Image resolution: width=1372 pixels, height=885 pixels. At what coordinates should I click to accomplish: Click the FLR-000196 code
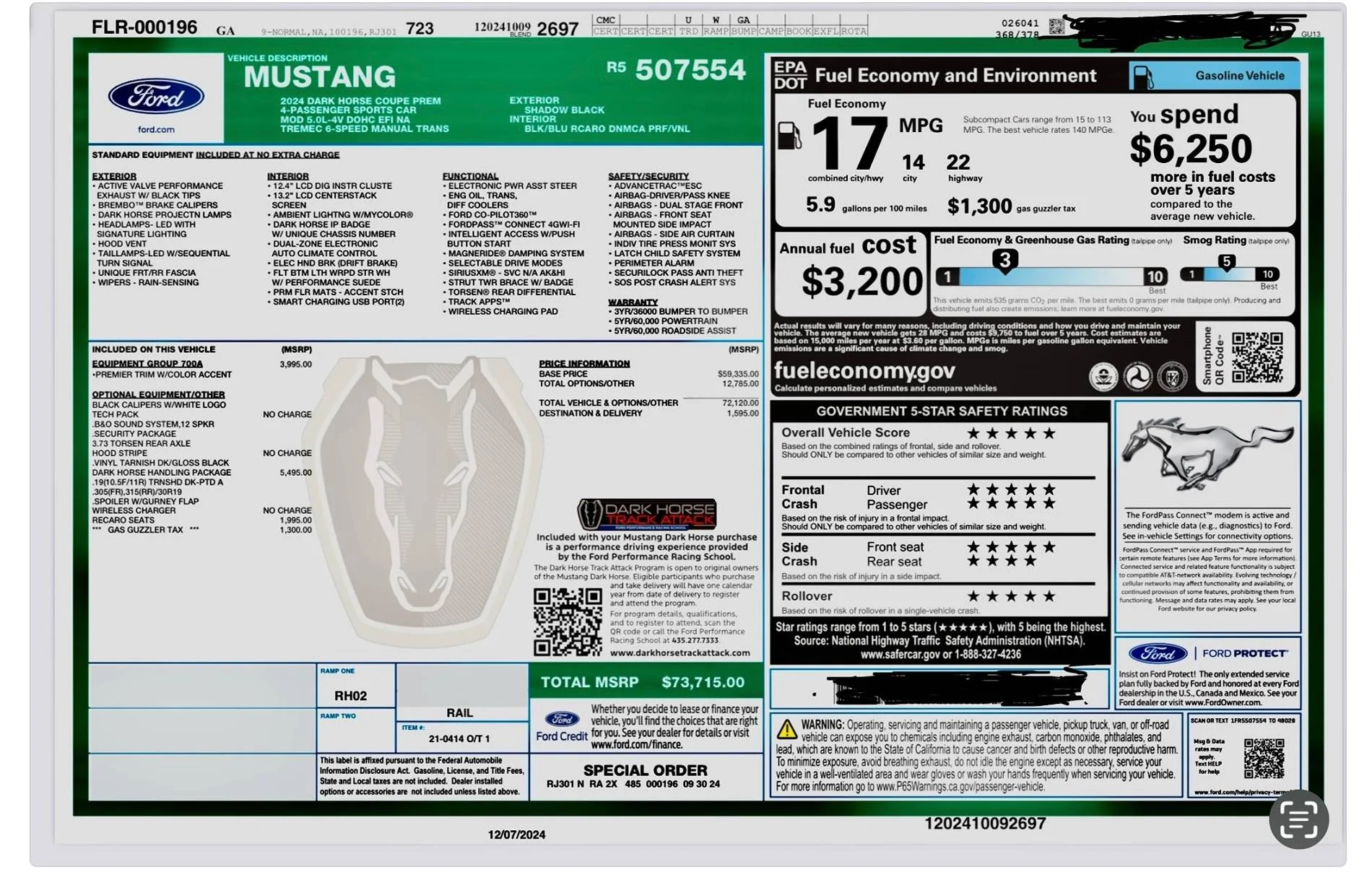(x=144, y=27)
